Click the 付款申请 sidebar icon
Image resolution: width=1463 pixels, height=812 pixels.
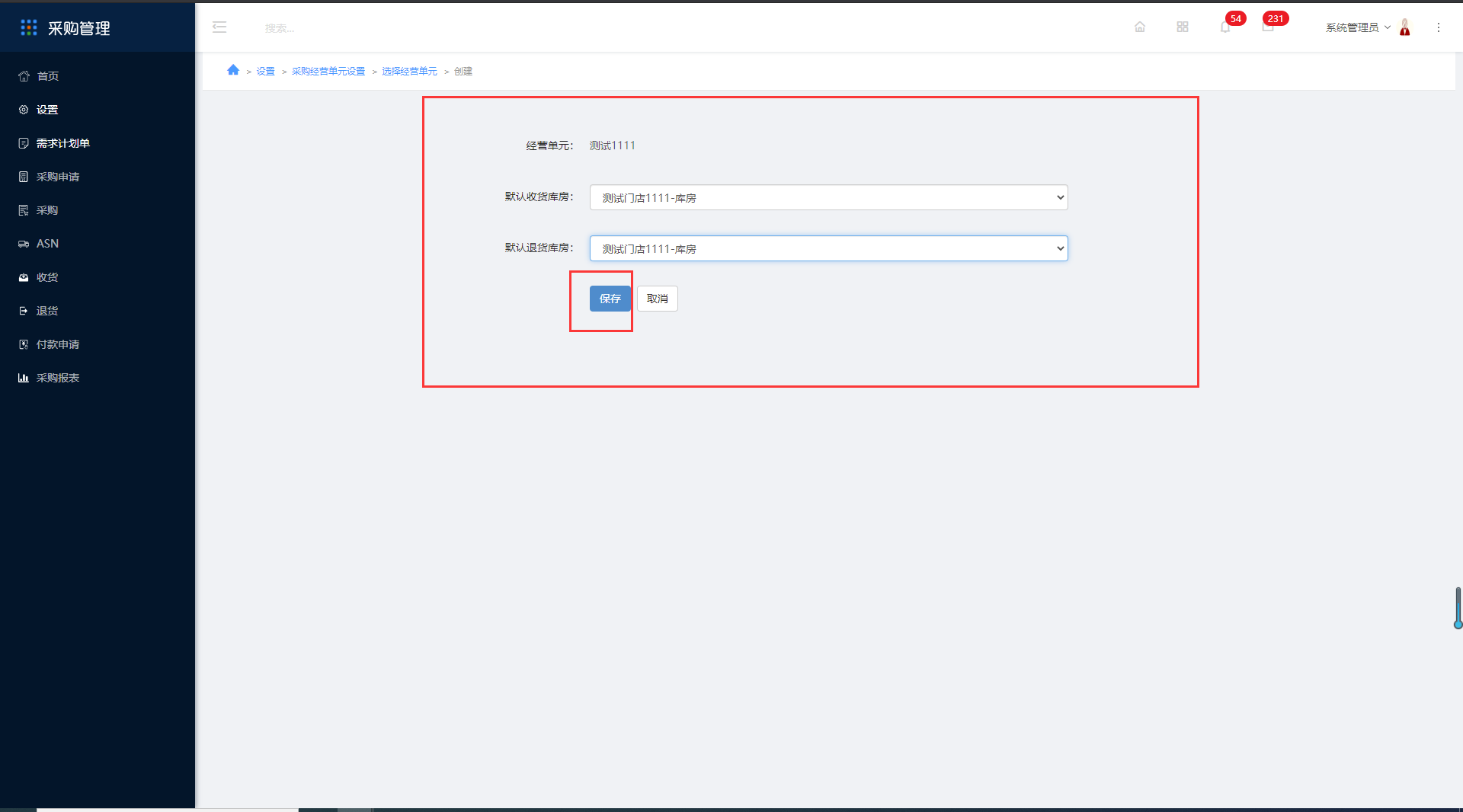tap(24, 344)
